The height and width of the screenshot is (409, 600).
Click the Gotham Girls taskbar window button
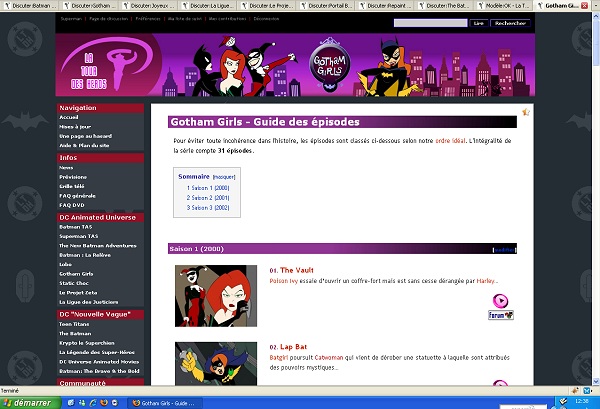(164, 403)
